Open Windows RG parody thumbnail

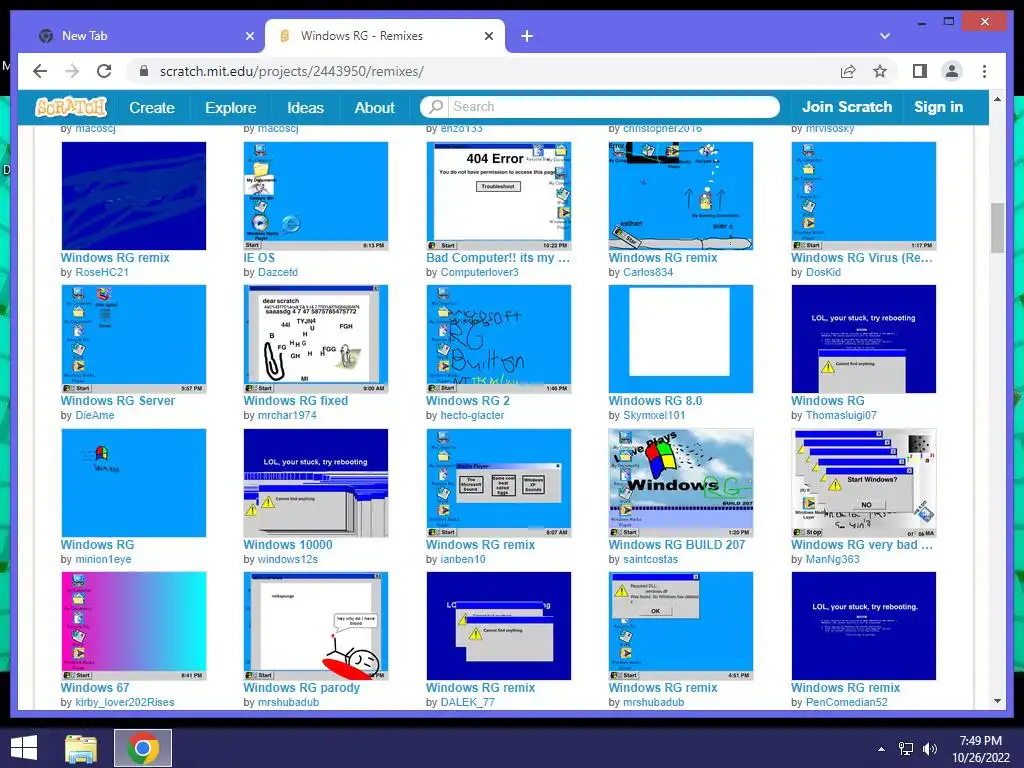point(315,626)
